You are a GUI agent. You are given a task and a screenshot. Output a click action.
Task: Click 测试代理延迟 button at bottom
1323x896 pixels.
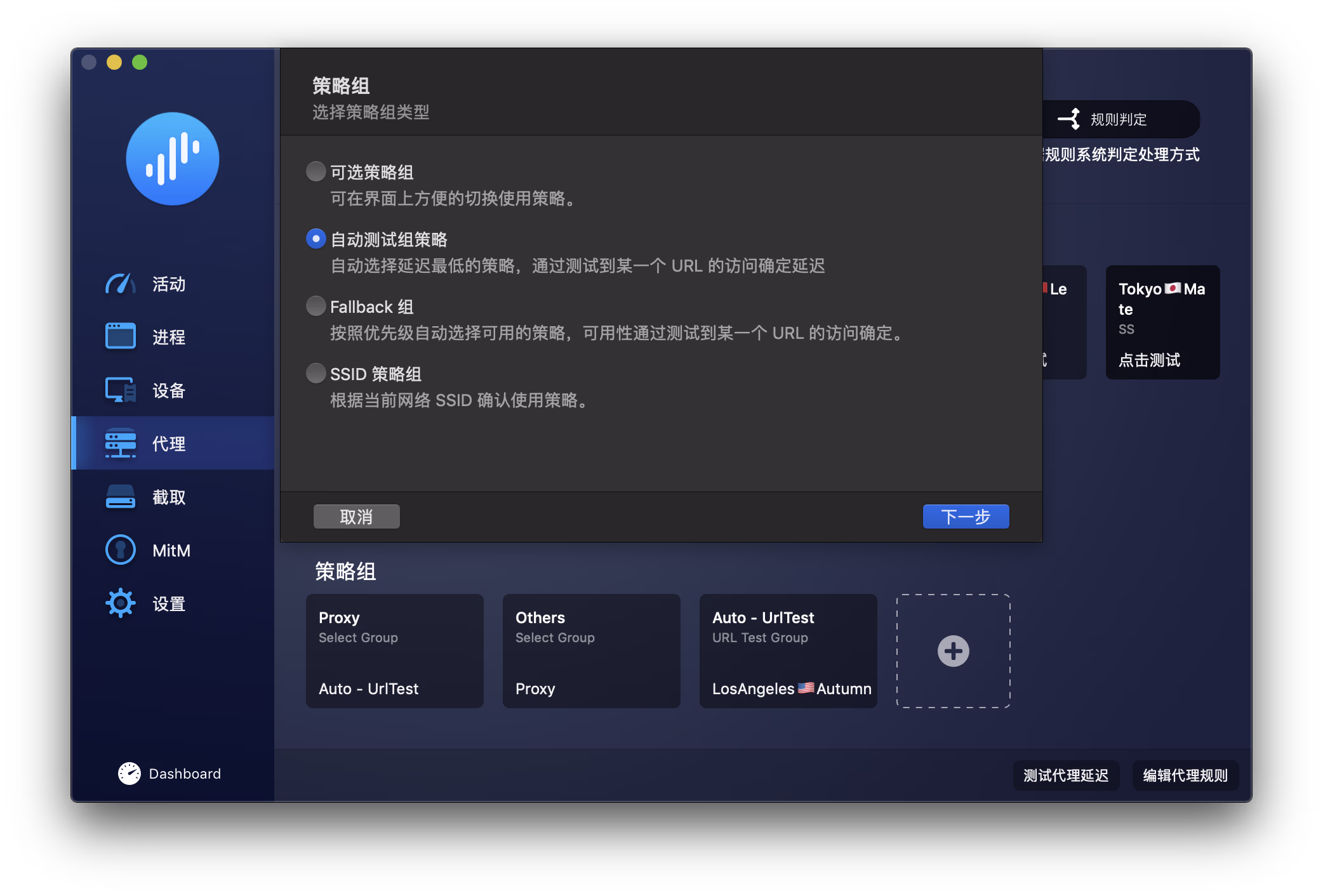1065,775
